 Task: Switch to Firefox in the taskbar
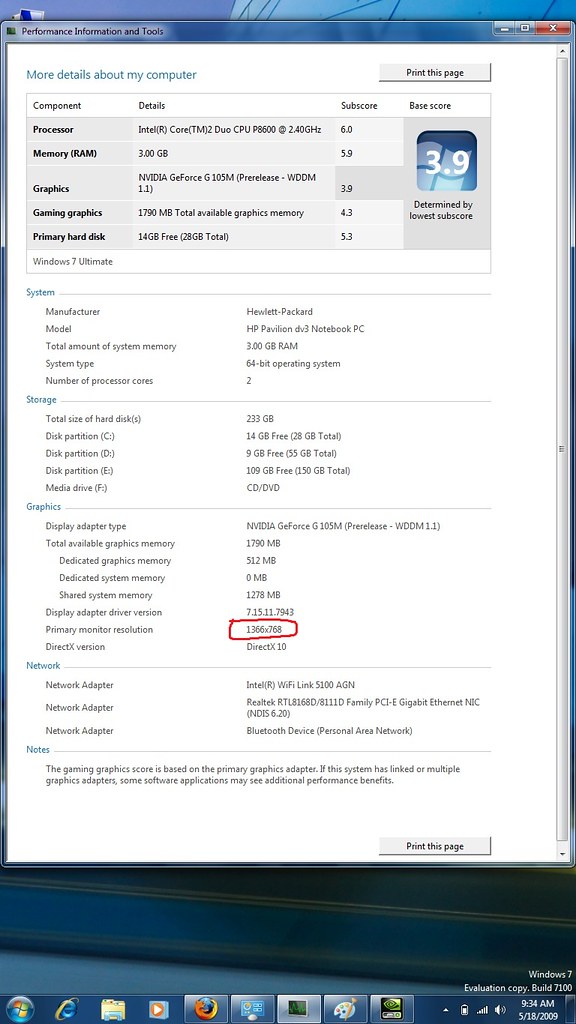(206, 1010)
